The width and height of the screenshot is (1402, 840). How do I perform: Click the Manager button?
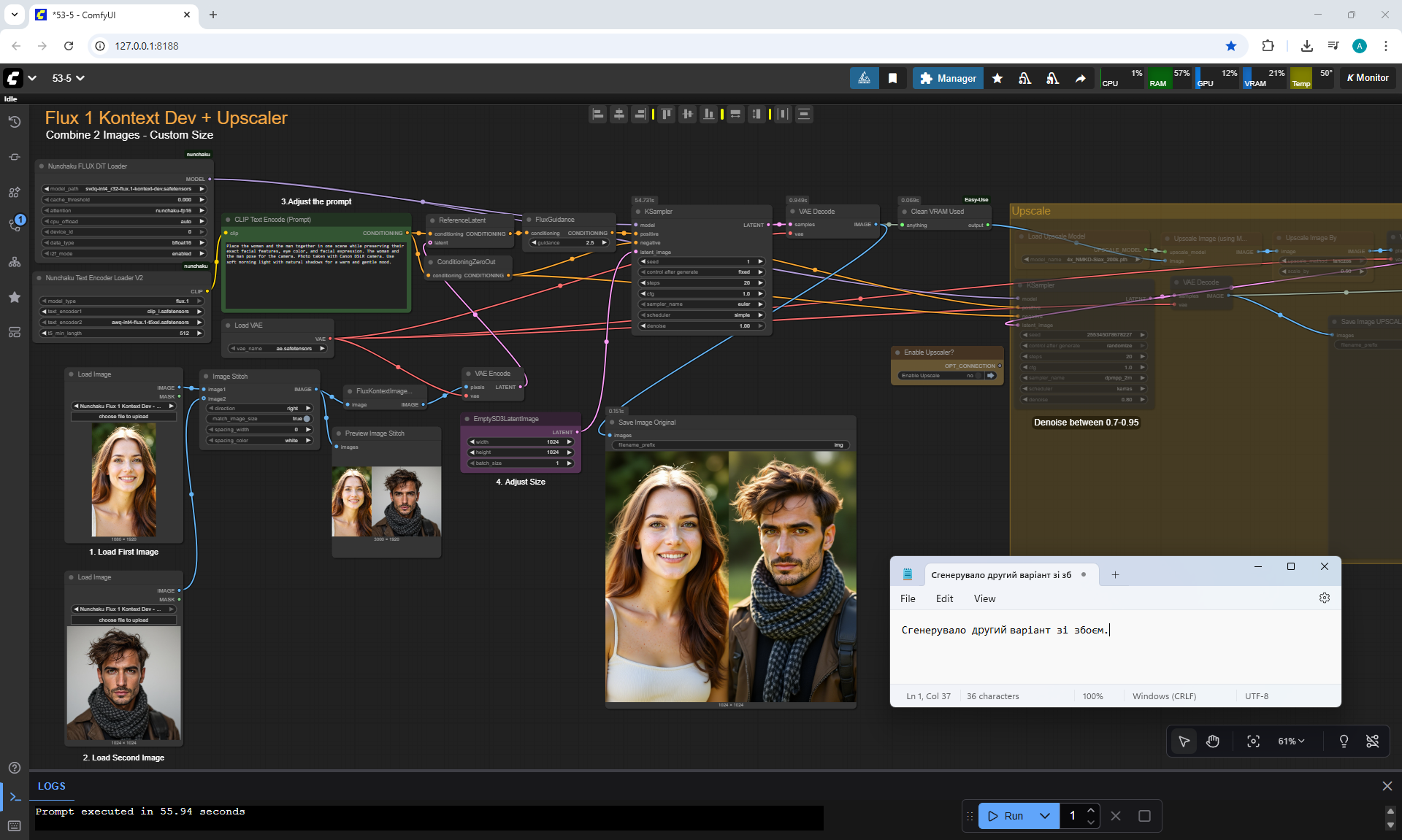click(948, 78)
